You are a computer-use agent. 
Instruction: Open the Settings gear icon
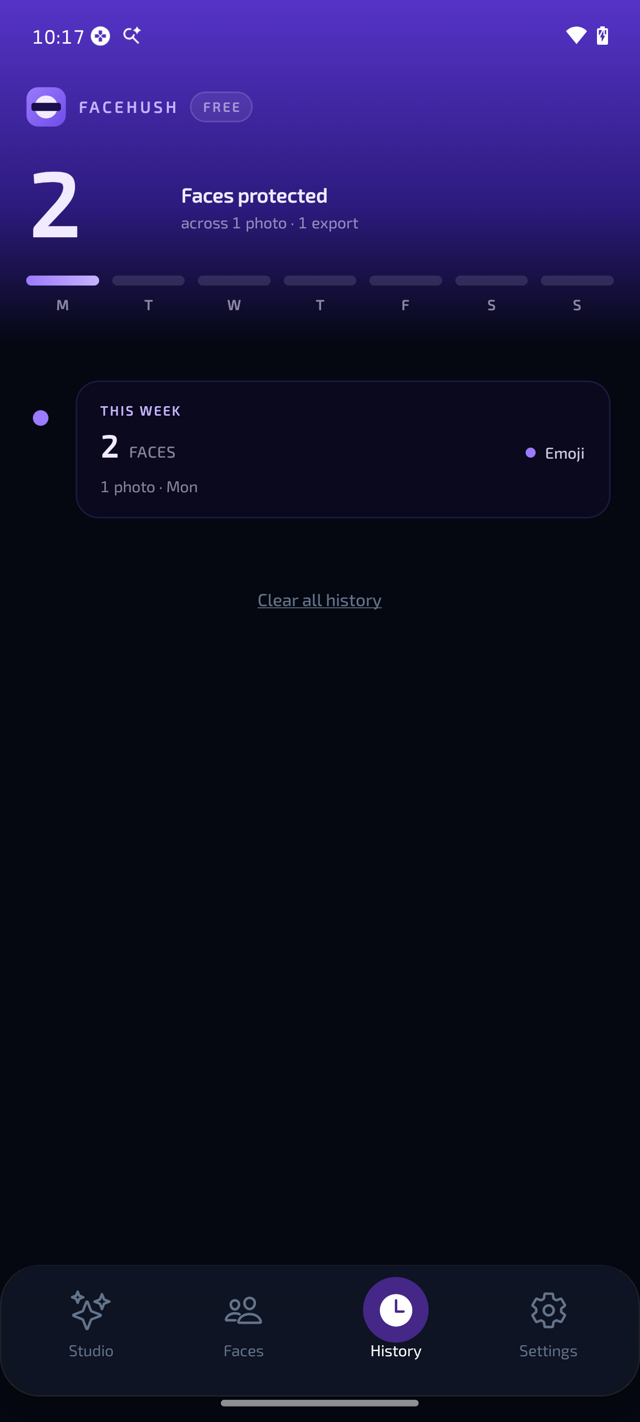(548, 1310)
